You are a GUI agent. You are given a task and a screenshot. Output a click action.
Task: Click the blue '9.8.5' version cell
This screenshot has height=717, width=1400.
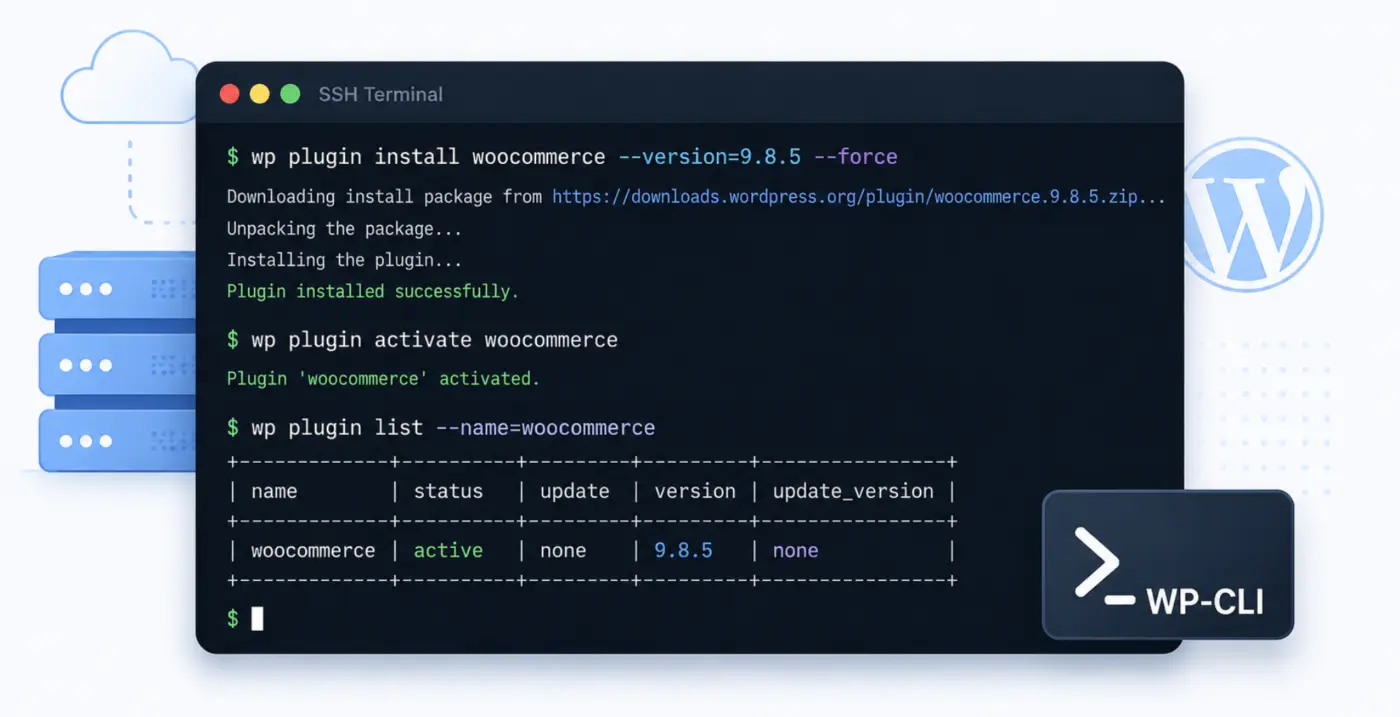point(683,551)
